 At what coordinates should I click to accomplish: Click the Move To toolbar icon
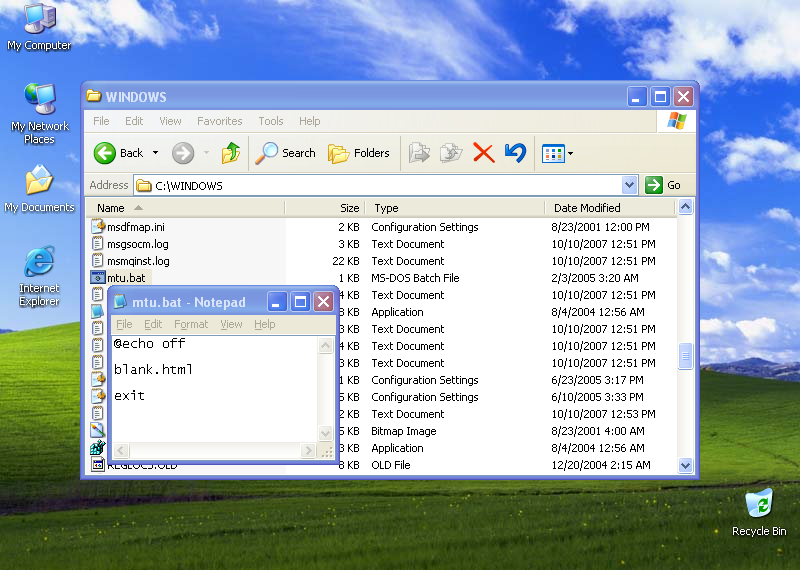(419, 153)
